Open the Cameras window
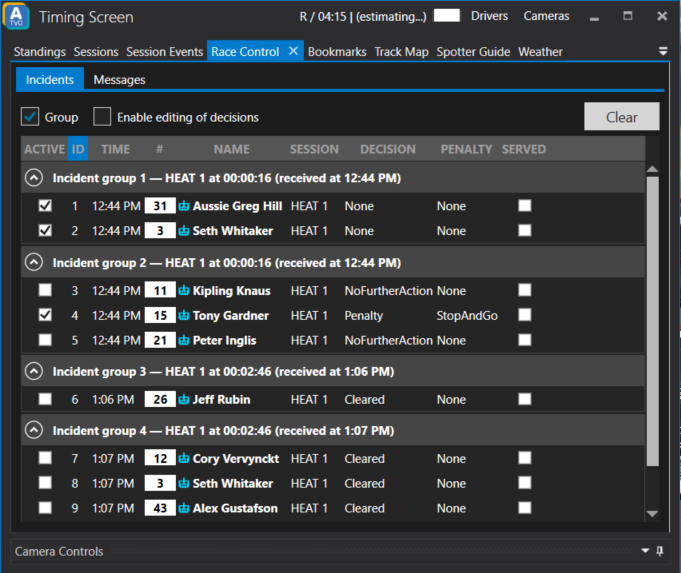This screenshot has height=573, width=681. tap(546, 16)
